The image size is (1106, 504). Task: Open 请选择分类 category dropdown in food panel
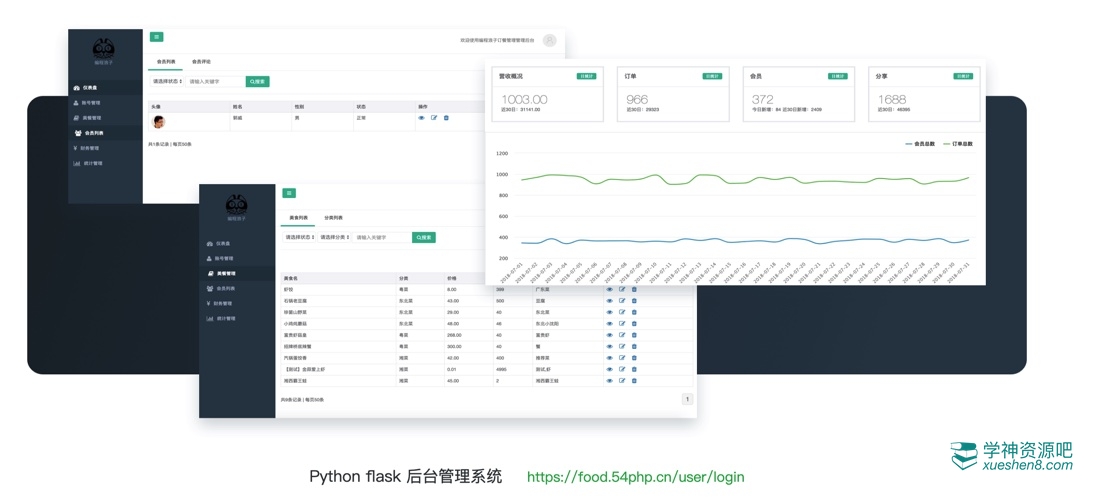click(x=333, y=238)
